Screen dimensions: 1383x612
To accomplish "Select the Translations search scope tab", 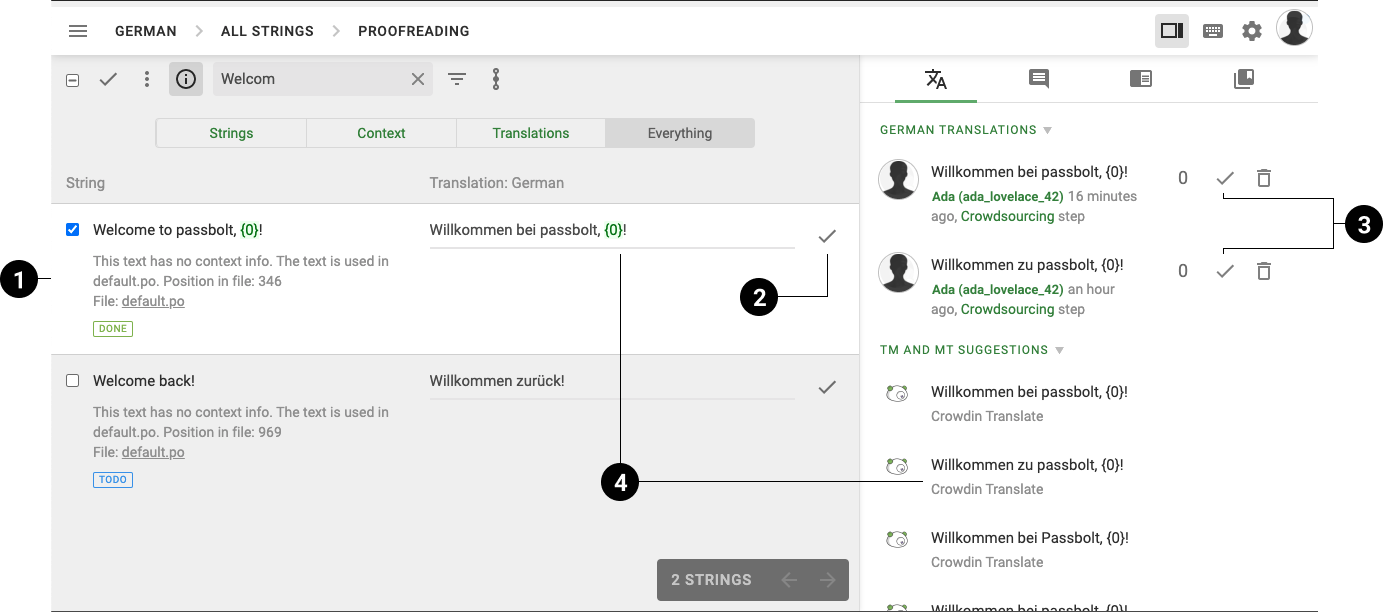I will pos(531,133).
